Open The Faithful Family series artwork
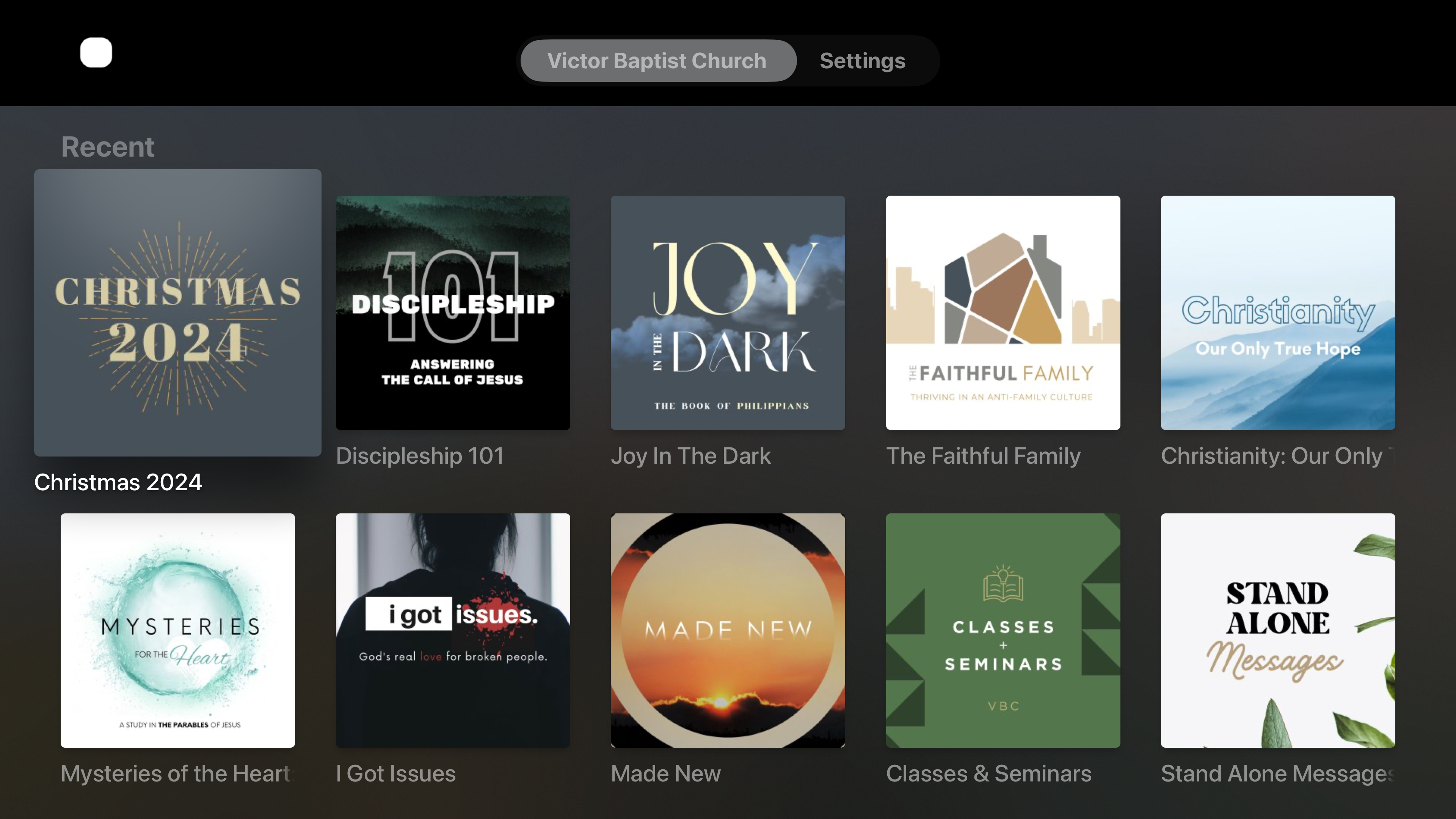Image resolution: width=1456 pixels, height=819 pixels. coord(1003,312)
